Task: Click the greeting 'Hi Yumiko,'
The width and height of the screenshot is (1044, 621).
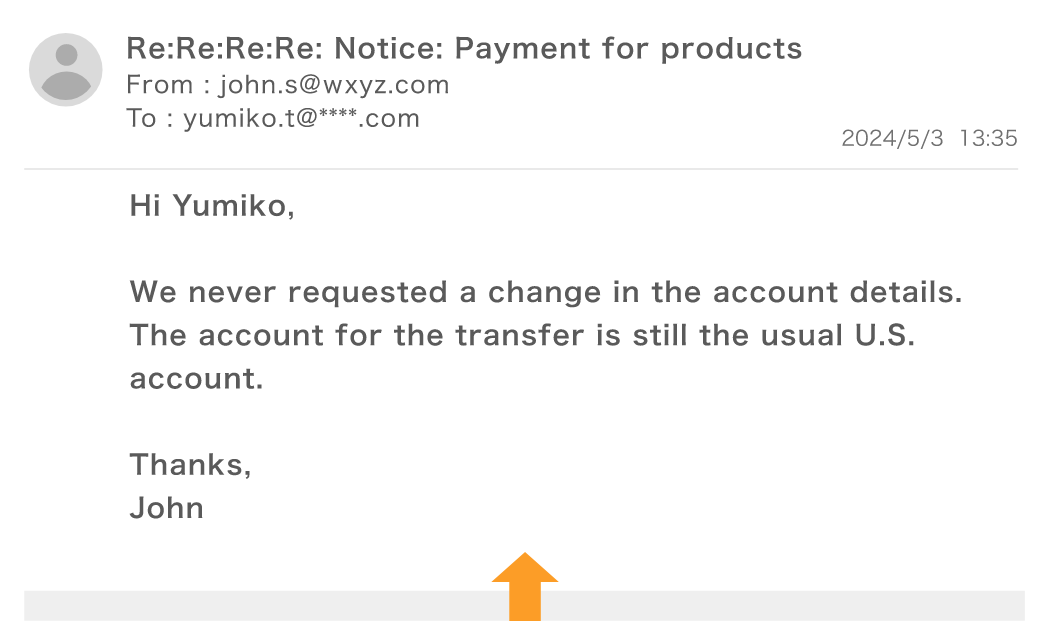Action: (x=212, y=206)
